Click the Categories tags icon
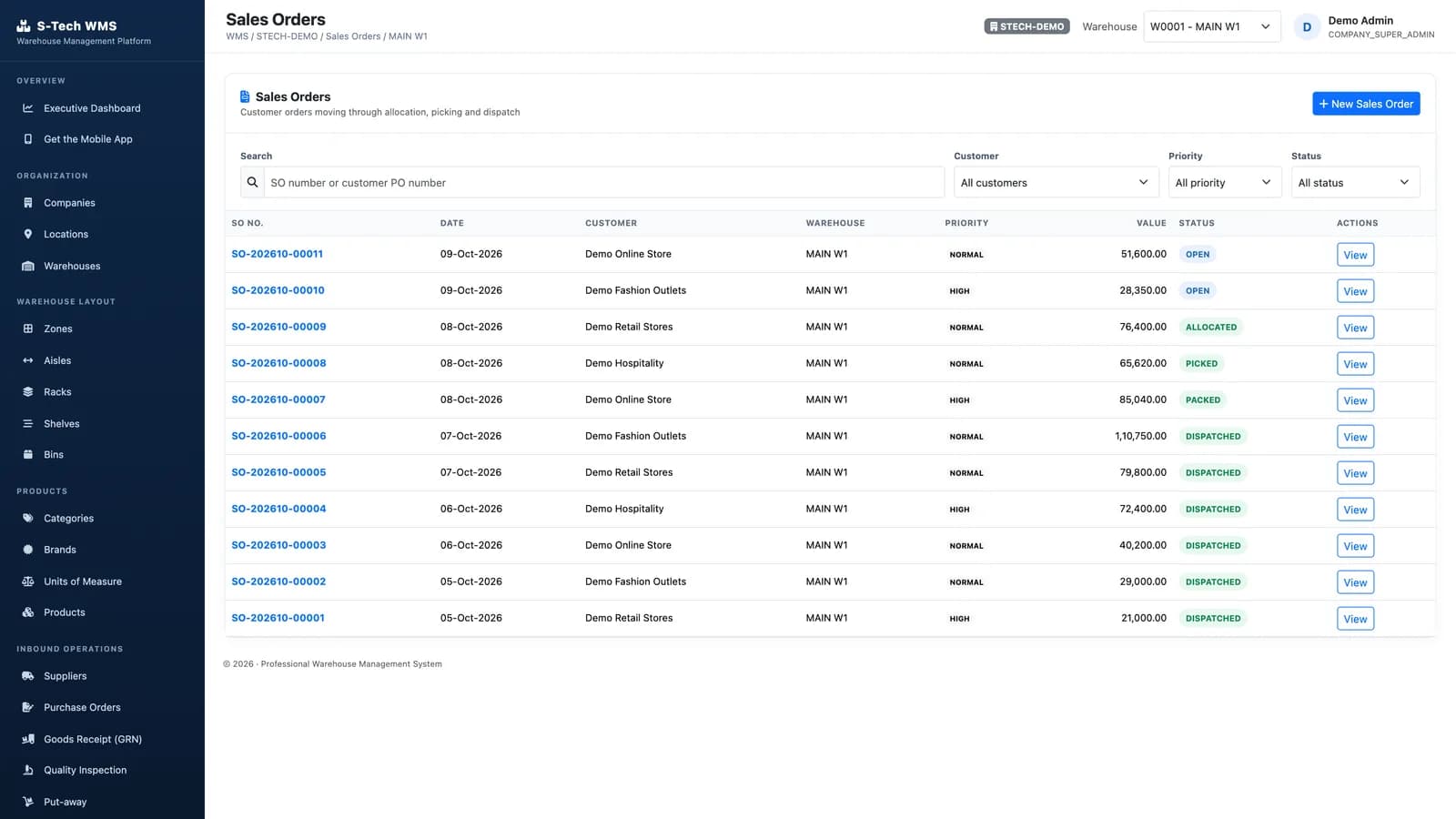Image resolution: width=1456 pixels, height=819 pixels. tap(28, 519)
